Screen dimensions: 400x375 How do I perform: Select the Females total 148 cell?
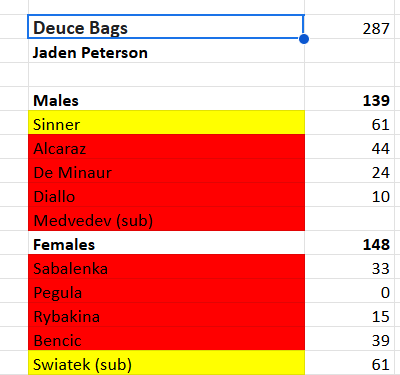coord(350,243)
